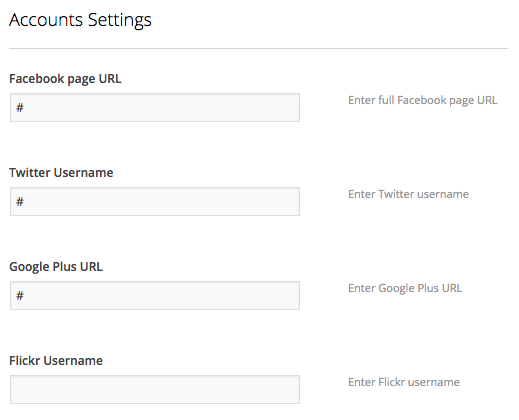Click the 'Facebook page URL' label
This screenshot has height=420, width=519.
click(x=65, y=79)
